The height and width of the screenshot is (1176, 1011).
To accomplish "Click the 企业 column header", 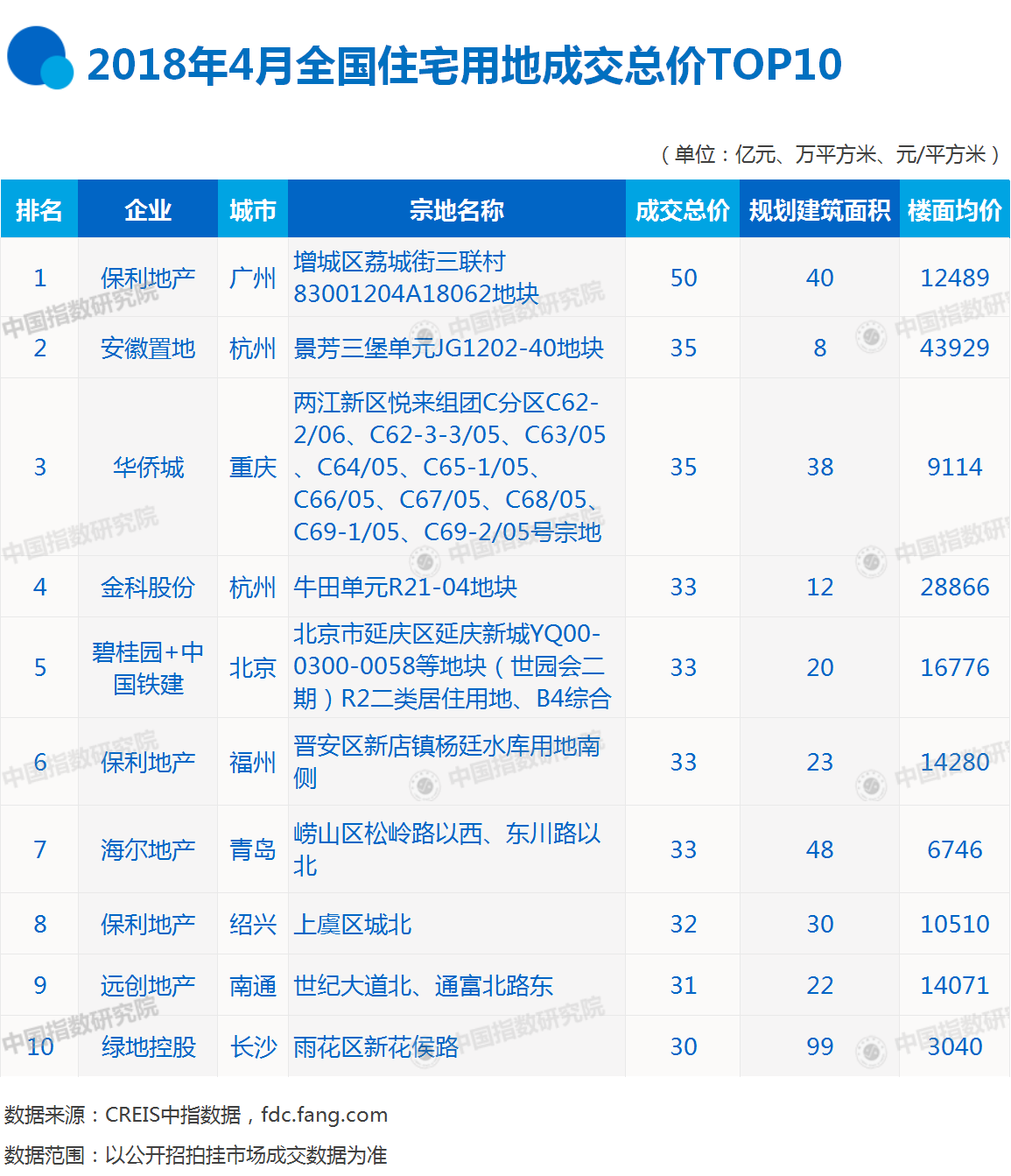I will [x=147, y=209].
